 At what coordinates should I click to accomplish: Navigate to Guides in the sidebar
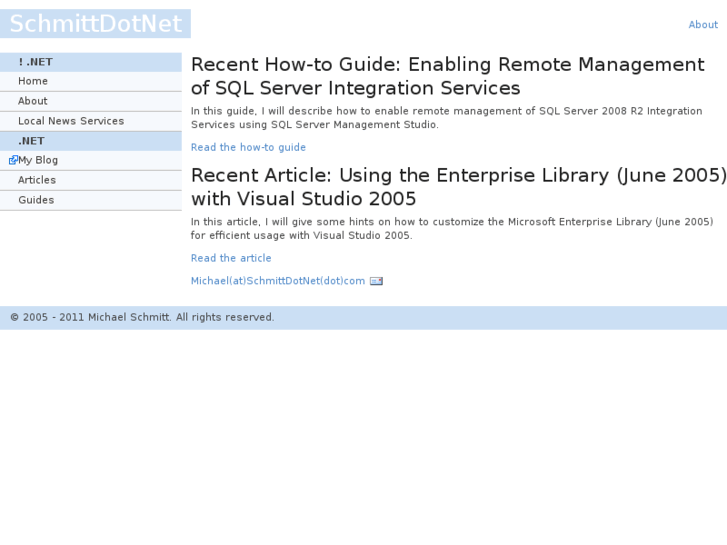tap(36, 200)
